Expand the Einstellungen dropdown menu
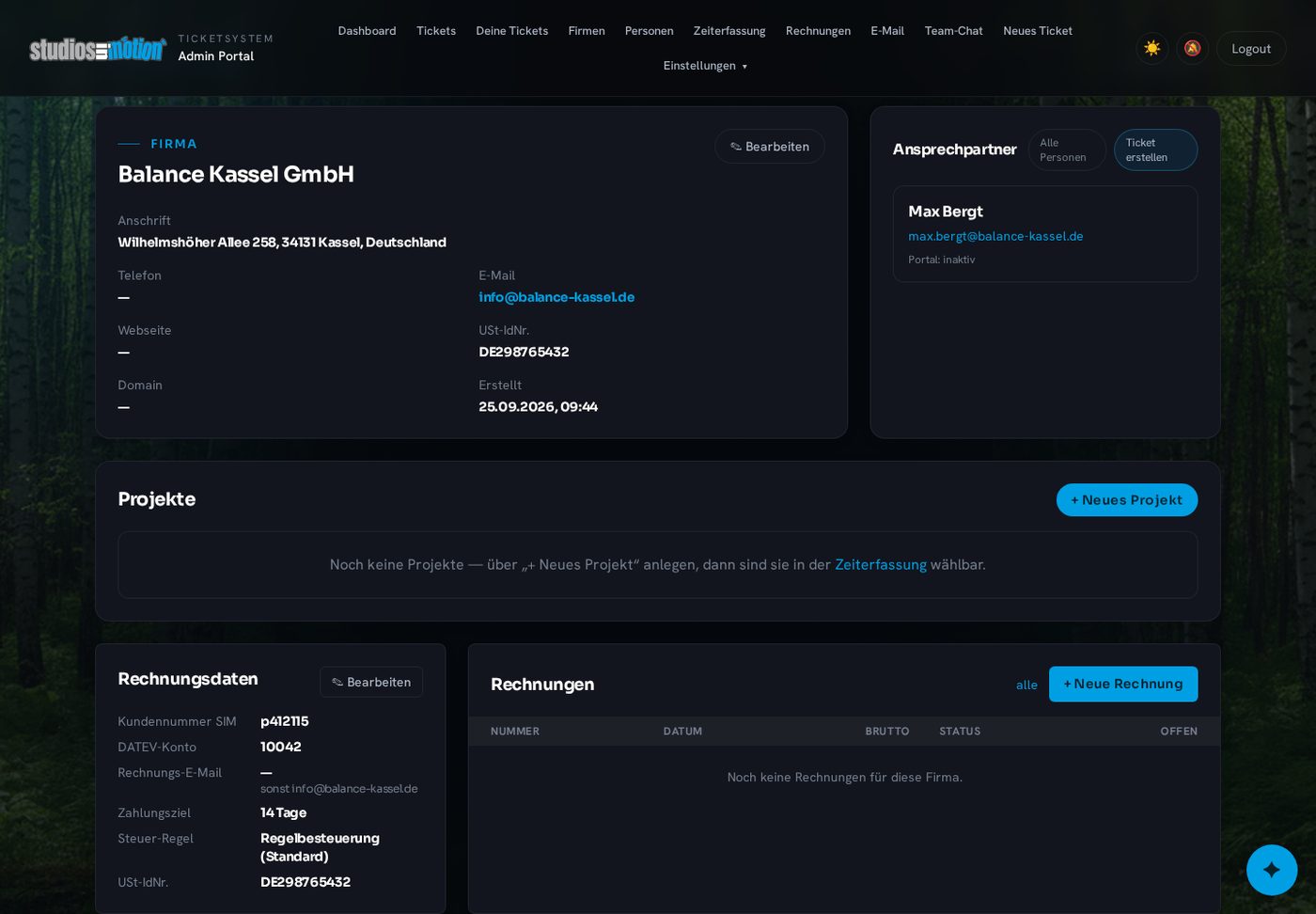1316x914 pixels. (705, 66)
